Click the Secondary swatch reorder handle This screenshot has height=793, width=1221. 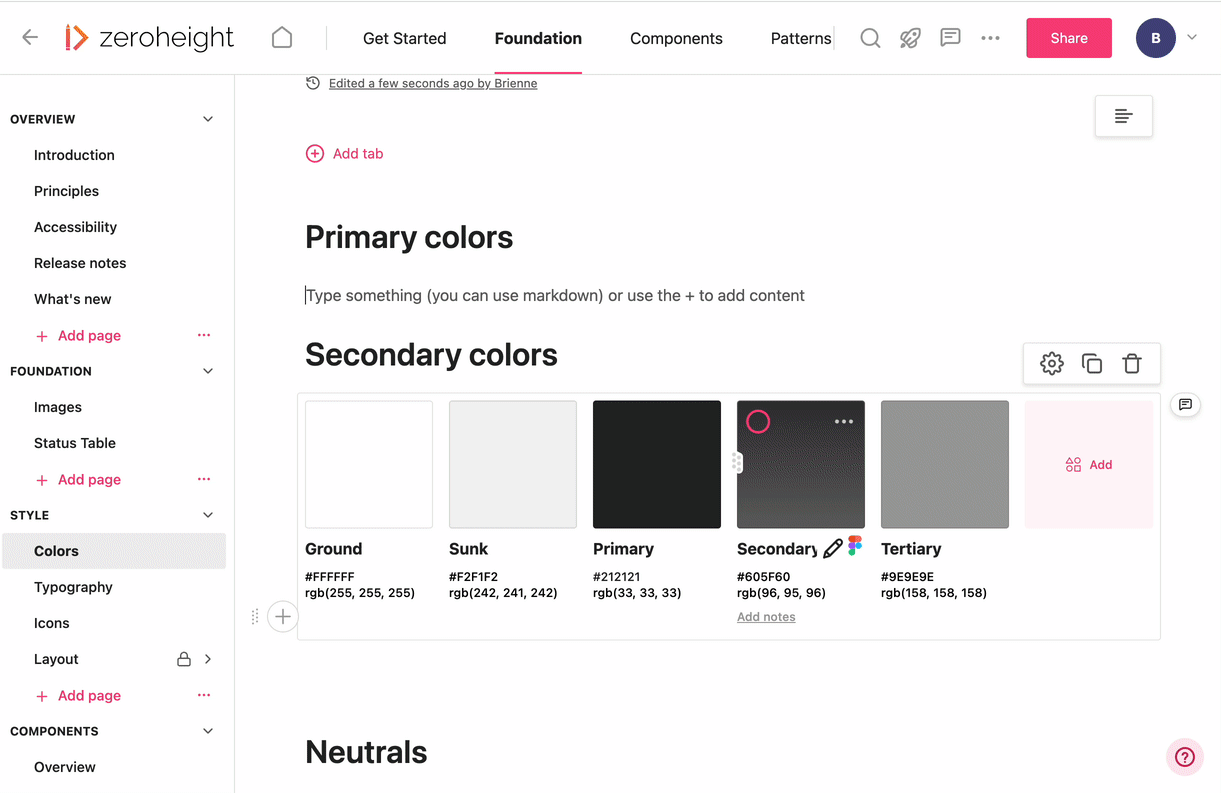[737, 462]
